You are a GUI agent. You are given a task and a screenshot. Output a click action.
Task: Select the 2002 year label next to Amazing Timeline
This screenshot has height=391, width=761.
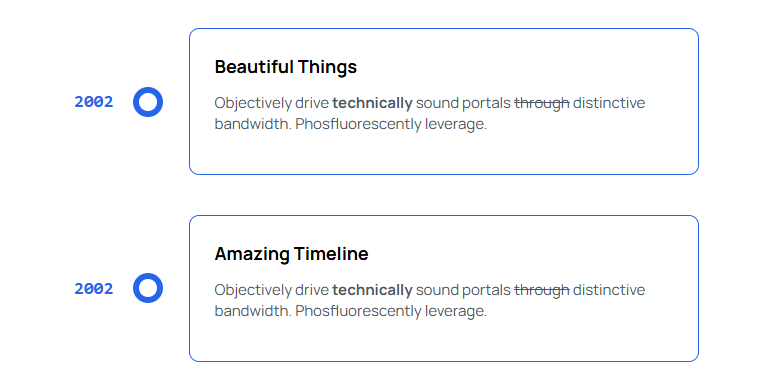pos(94,289)
